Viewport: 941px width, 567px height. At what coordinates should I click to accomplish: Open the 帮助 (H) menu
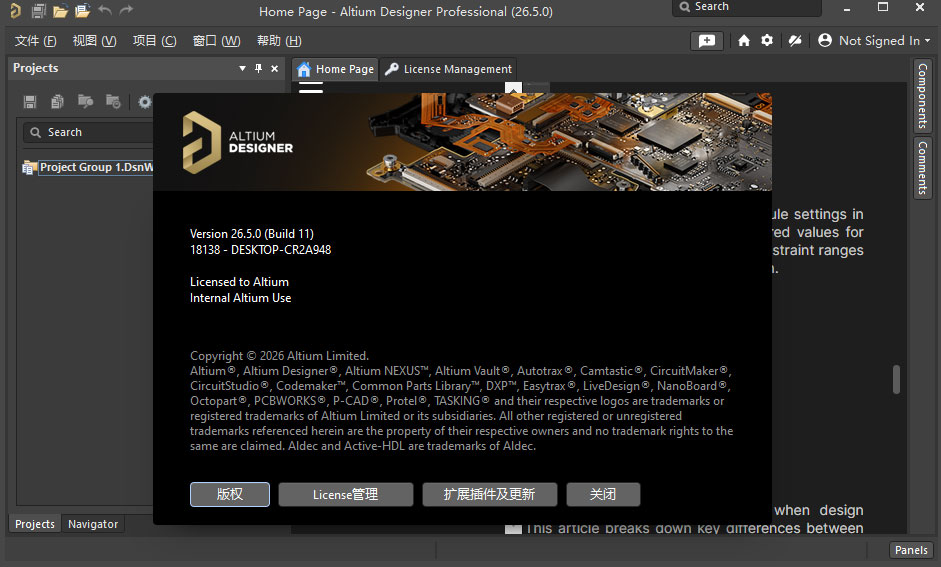[x=279, y=41]
